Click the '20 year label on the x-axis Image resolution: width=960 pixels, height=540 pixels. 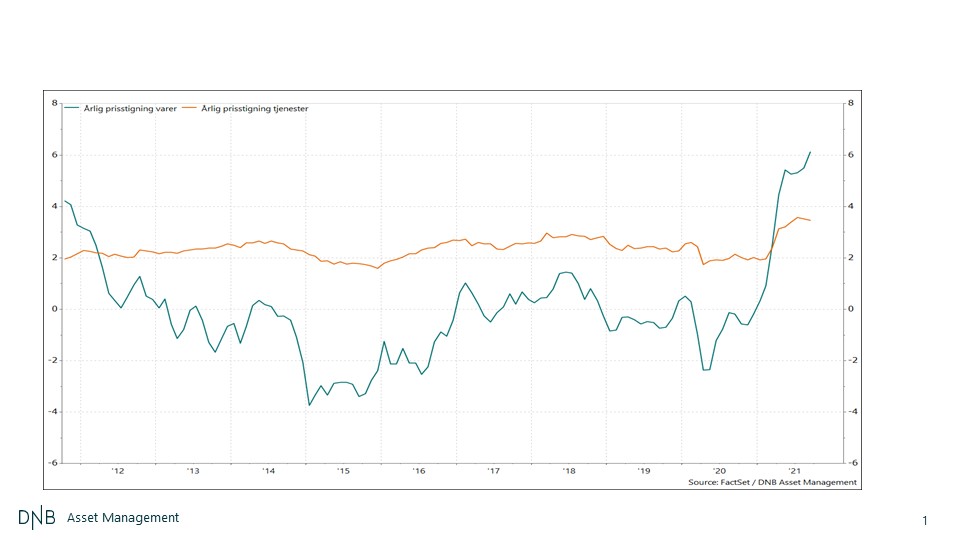coord(718,470)
